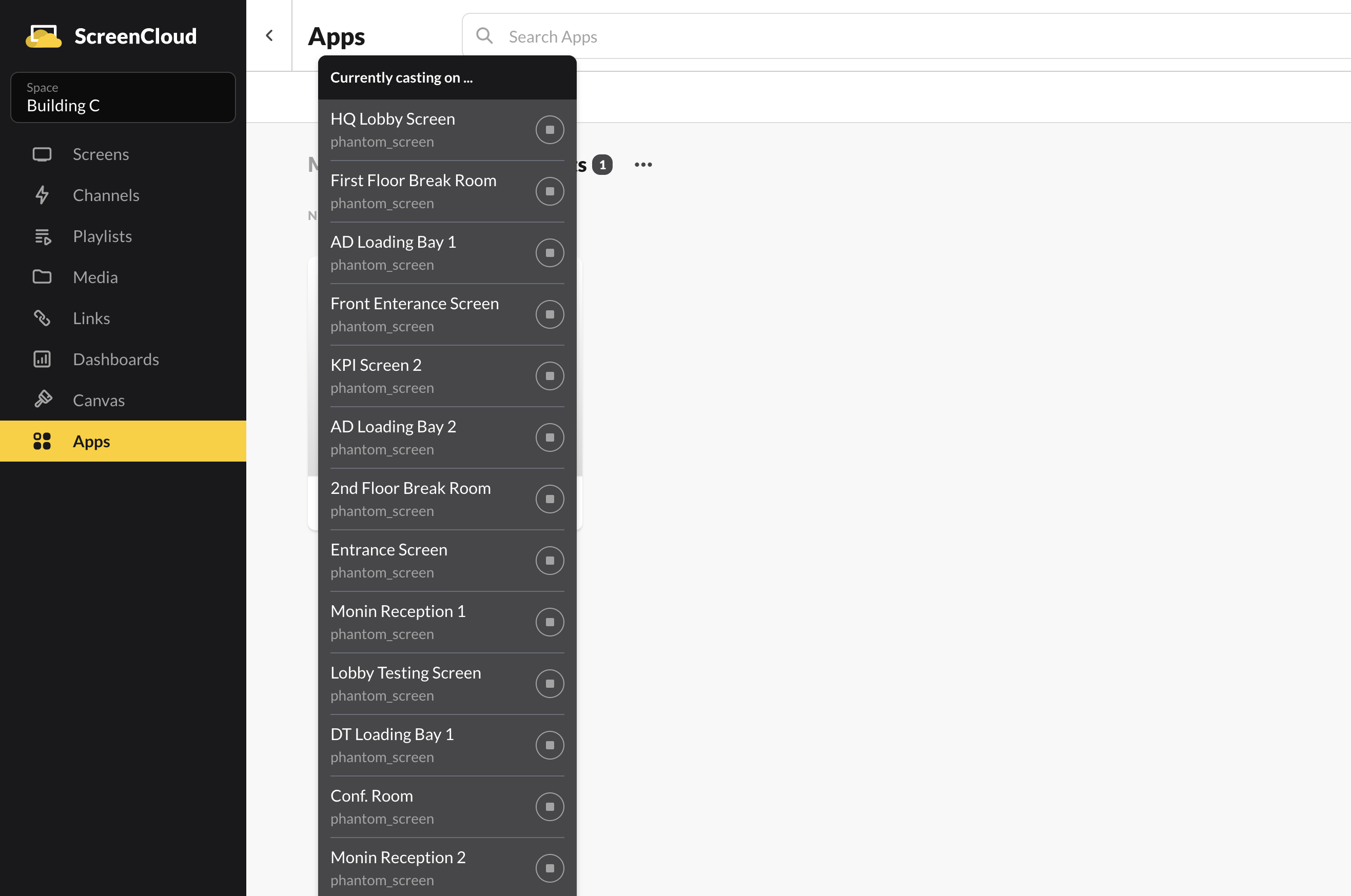Select Monin Reception 2 name

[x=398, y=857]
